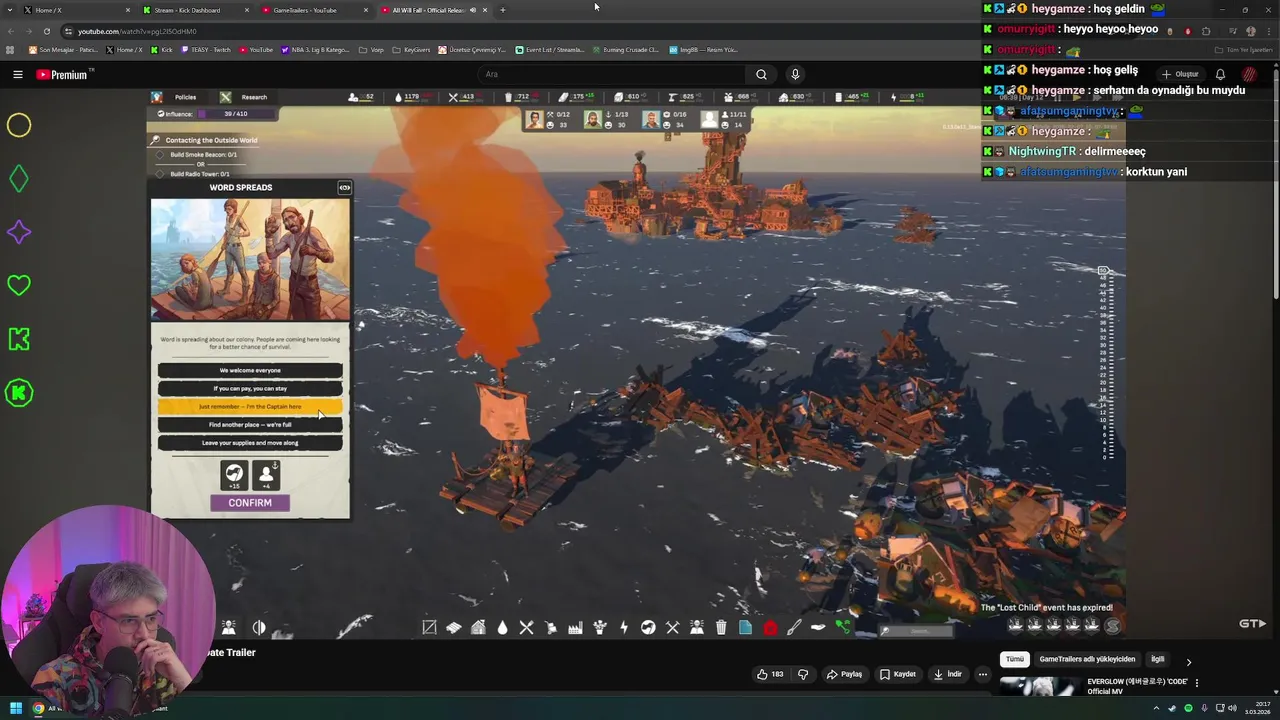Select the factory build category icon
The image size is (1280, 720).
pyautogui.click(x=575, y=627)
